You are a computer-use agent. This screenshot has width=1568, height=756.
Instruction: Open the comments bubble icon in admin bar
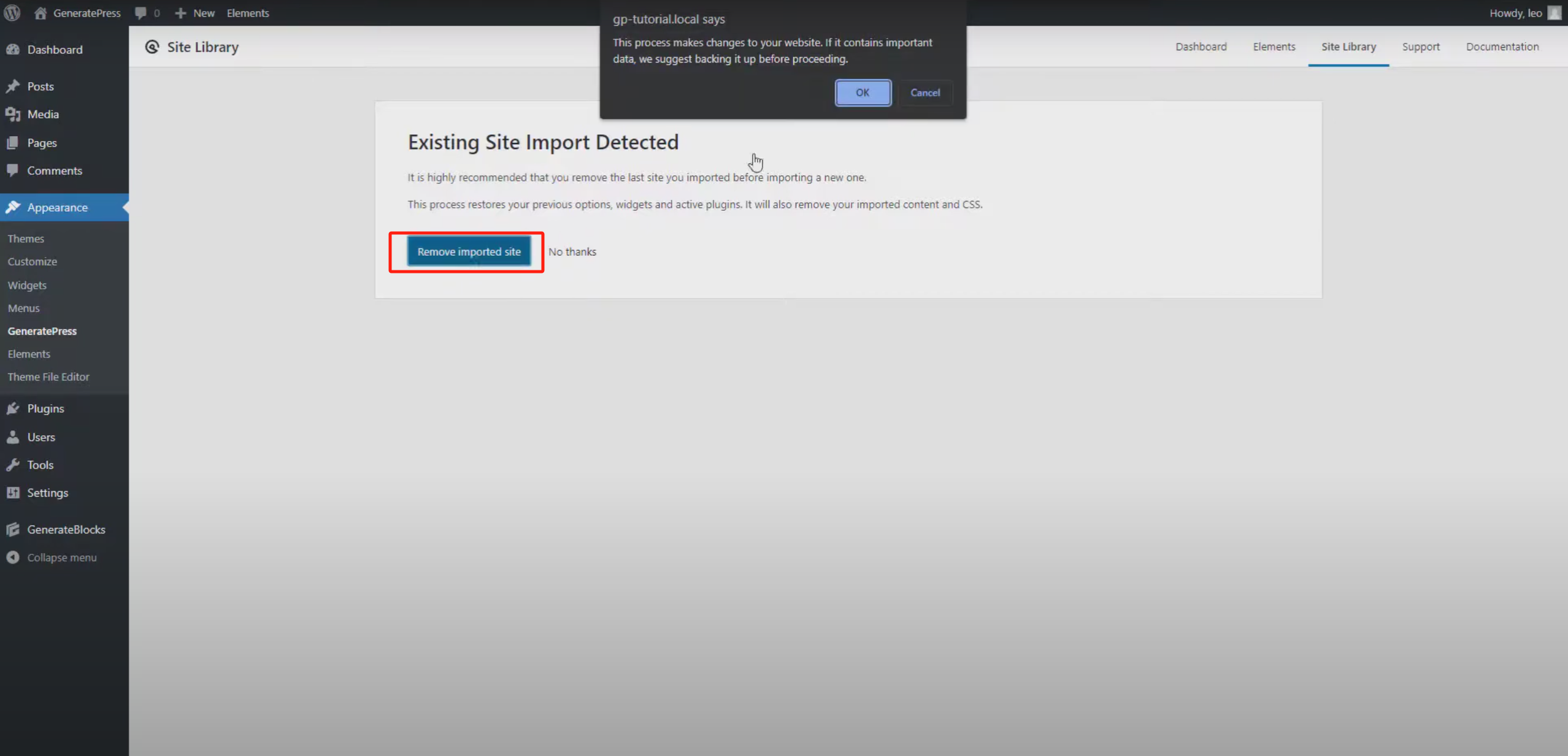[x=140, y=13]
